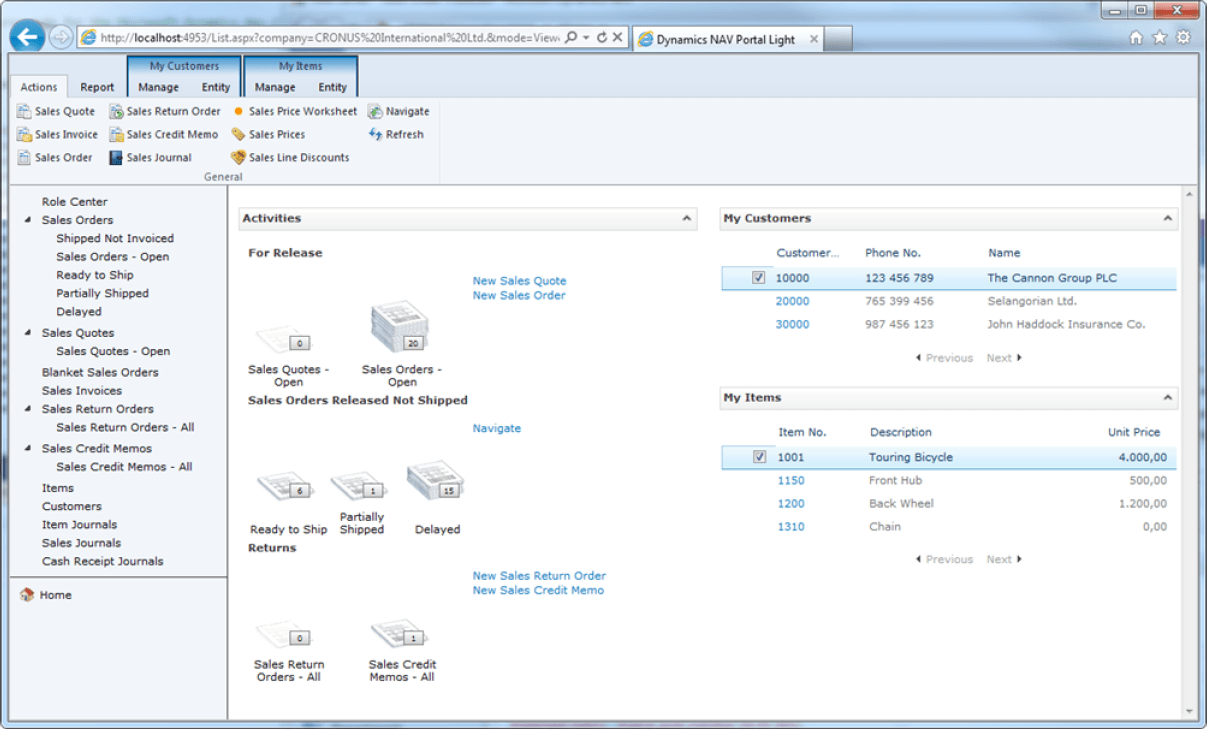
Task: Open item number 1310 link
Action: tap(791, 526)
